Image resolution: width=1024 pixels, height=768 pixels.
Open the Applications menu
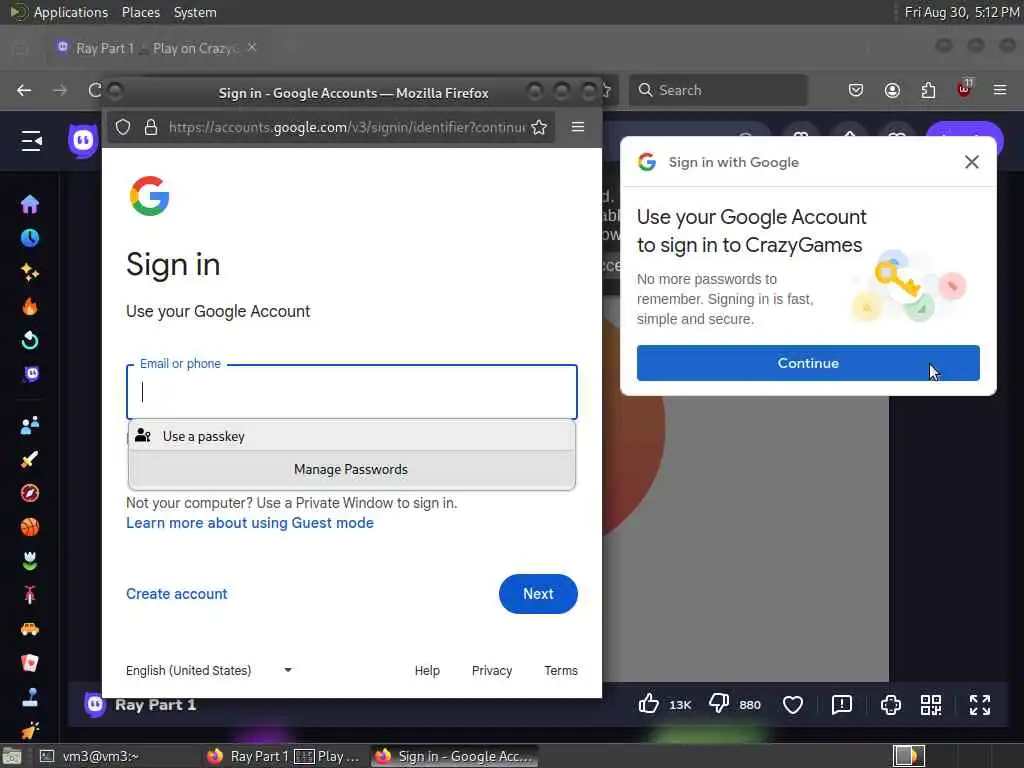(x=71, y=12)
